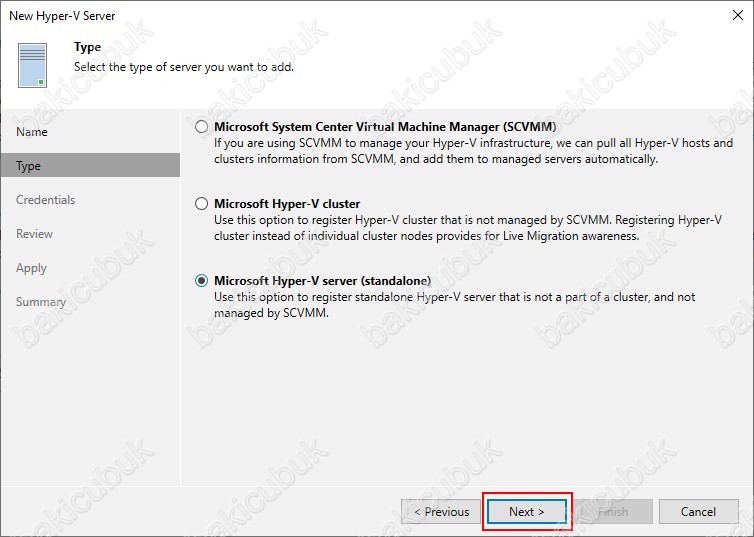The width and height of the screenshot is (754, 537).
Task: Click the standalone description 'not a part of a cluster'
Action: (x=454, y=305)
